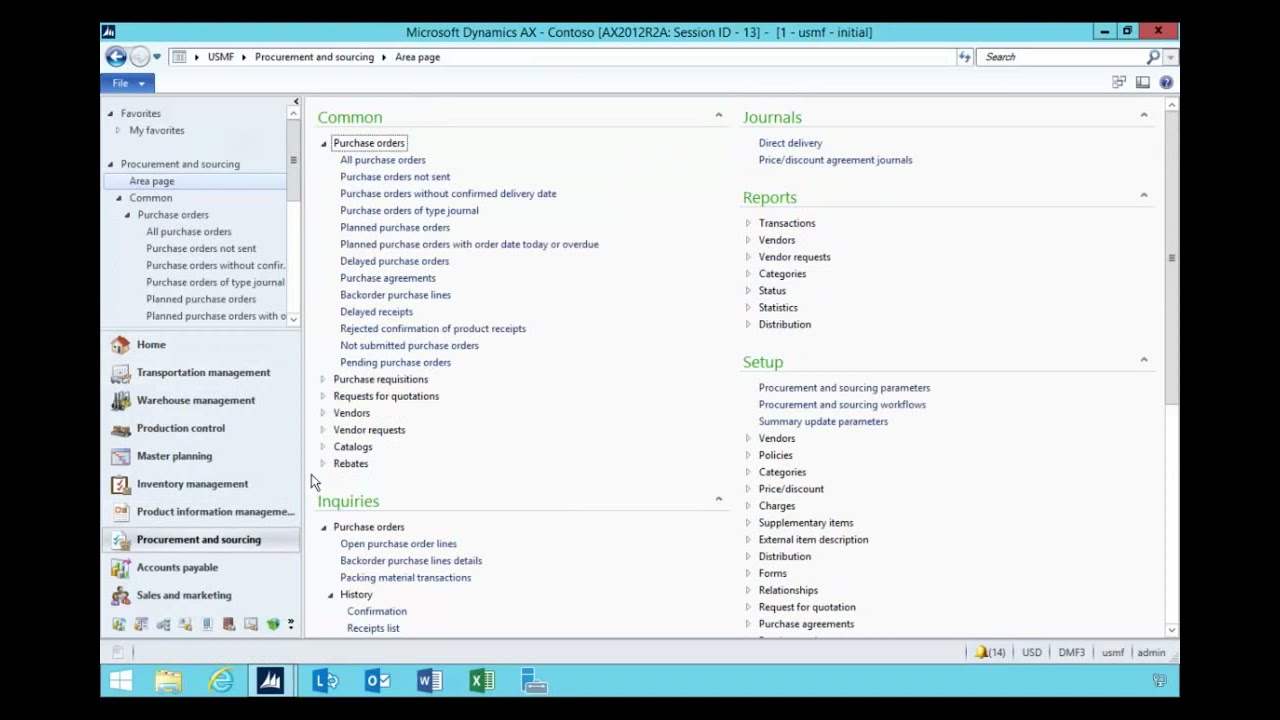
Task: Open the Help question mark icon
Action: pyautogui.click(x=1166, y=83)
